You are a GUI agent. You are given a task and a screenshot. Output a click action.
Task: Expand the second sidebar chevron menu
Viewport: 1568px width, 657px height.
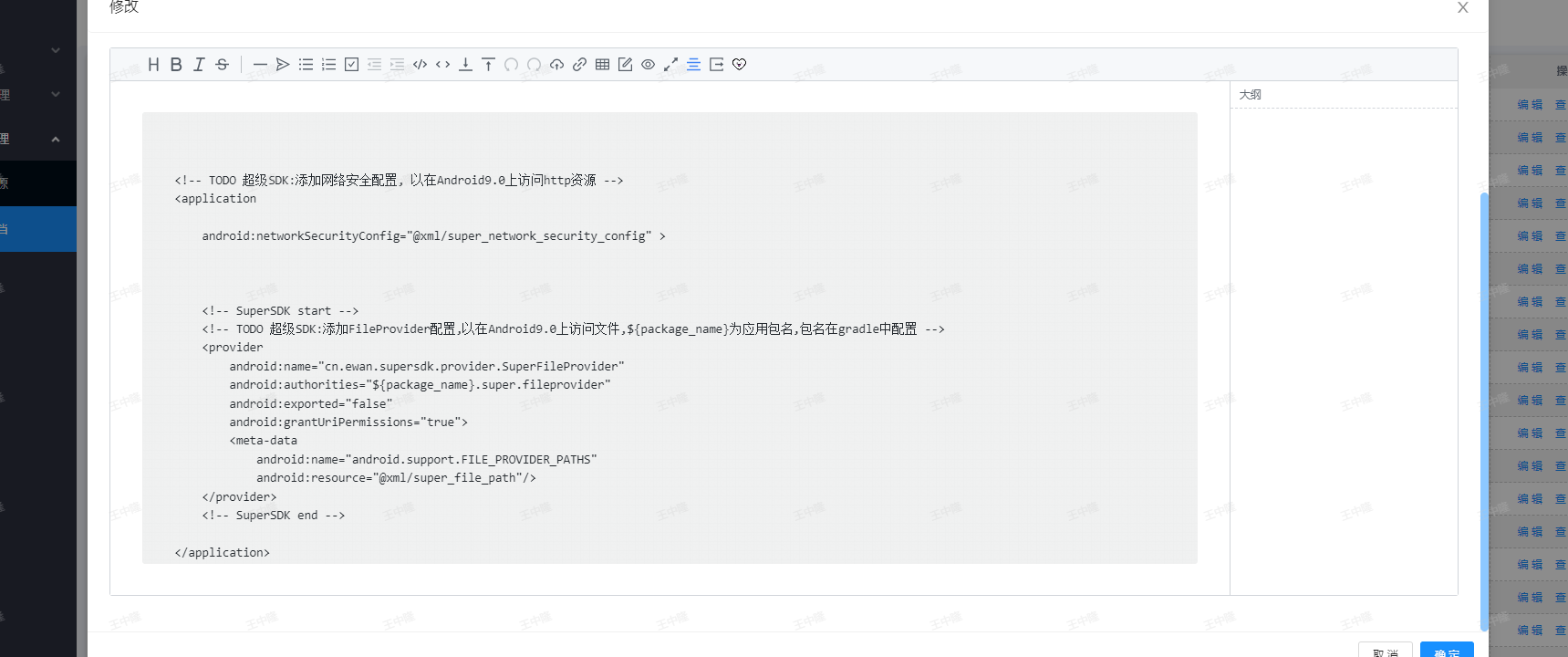(56, 95)
